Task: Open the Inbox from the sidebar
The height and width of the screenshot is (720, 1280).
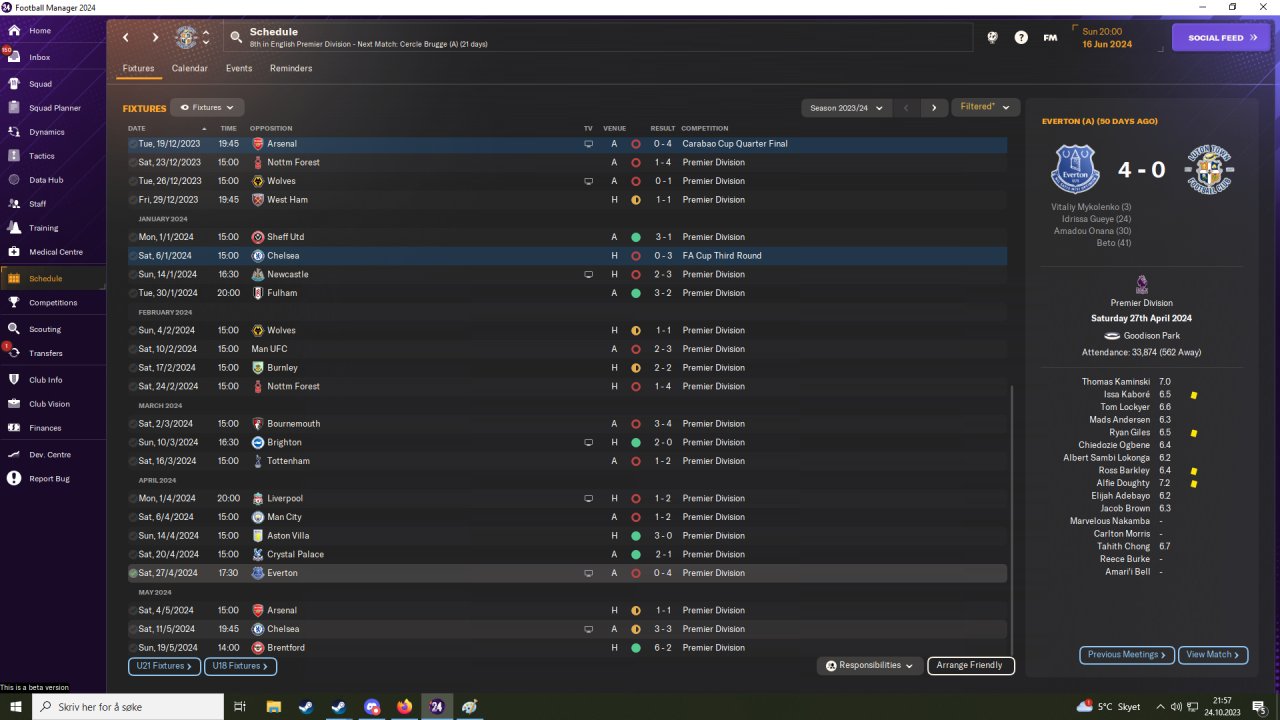Action: (40, 57)
